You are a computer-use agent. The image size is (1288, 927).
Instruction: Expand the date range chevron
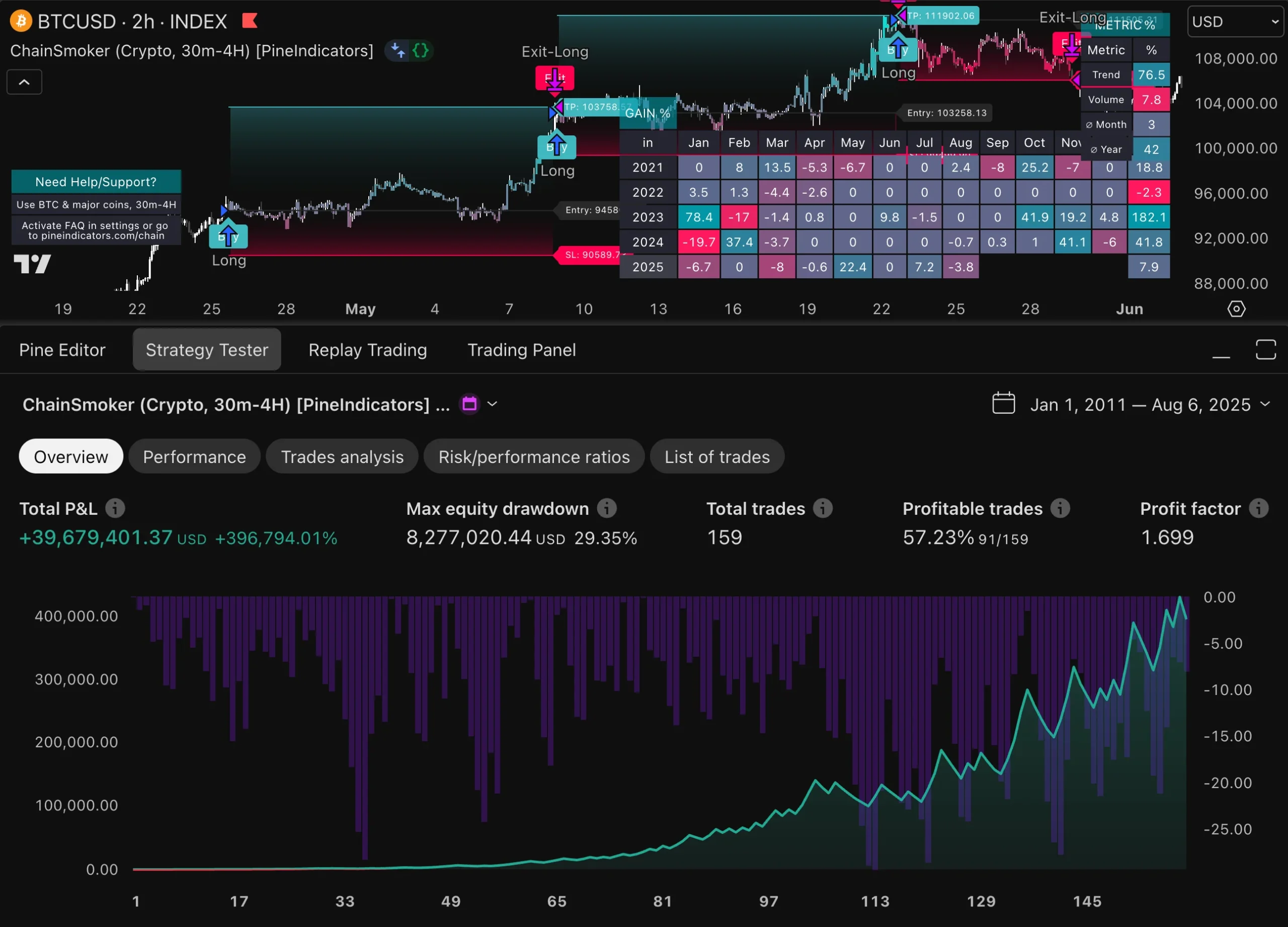click(1265, 405)
